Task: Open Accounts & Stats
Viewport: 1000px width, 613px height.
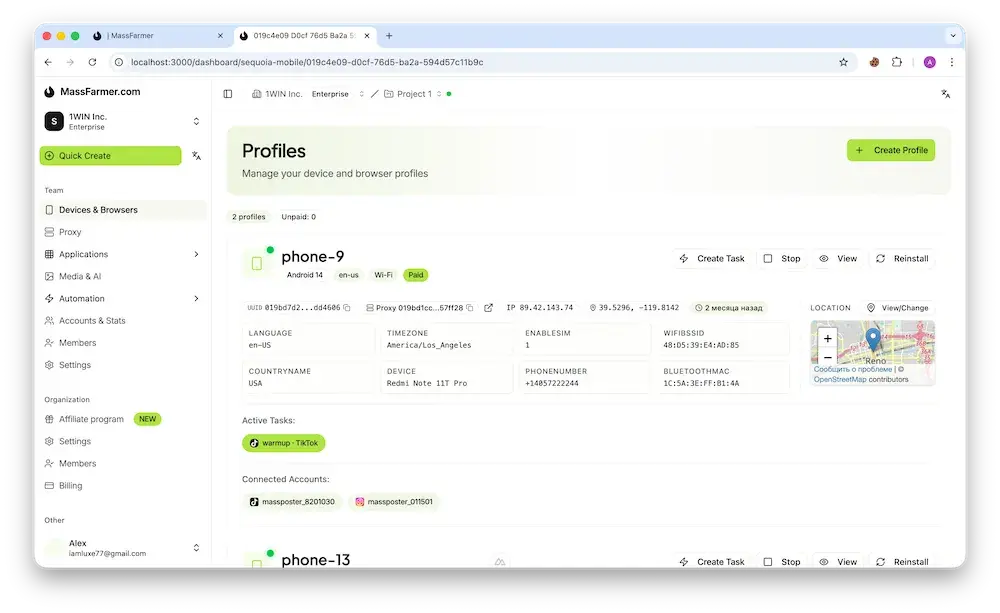Action: point(123,321)
